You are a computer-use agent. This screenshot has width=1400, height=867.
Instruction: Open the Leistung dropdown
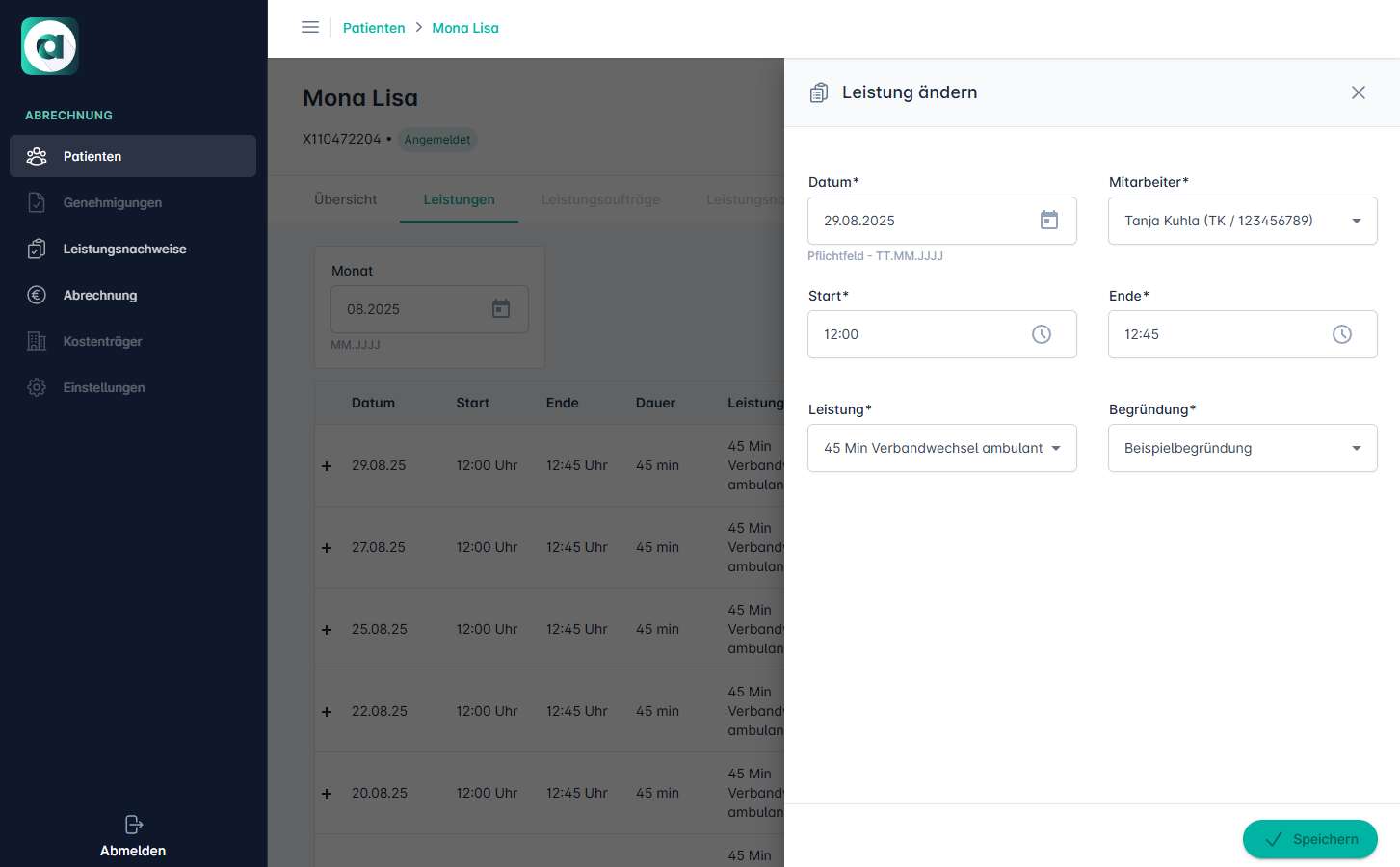point(1055,448)
